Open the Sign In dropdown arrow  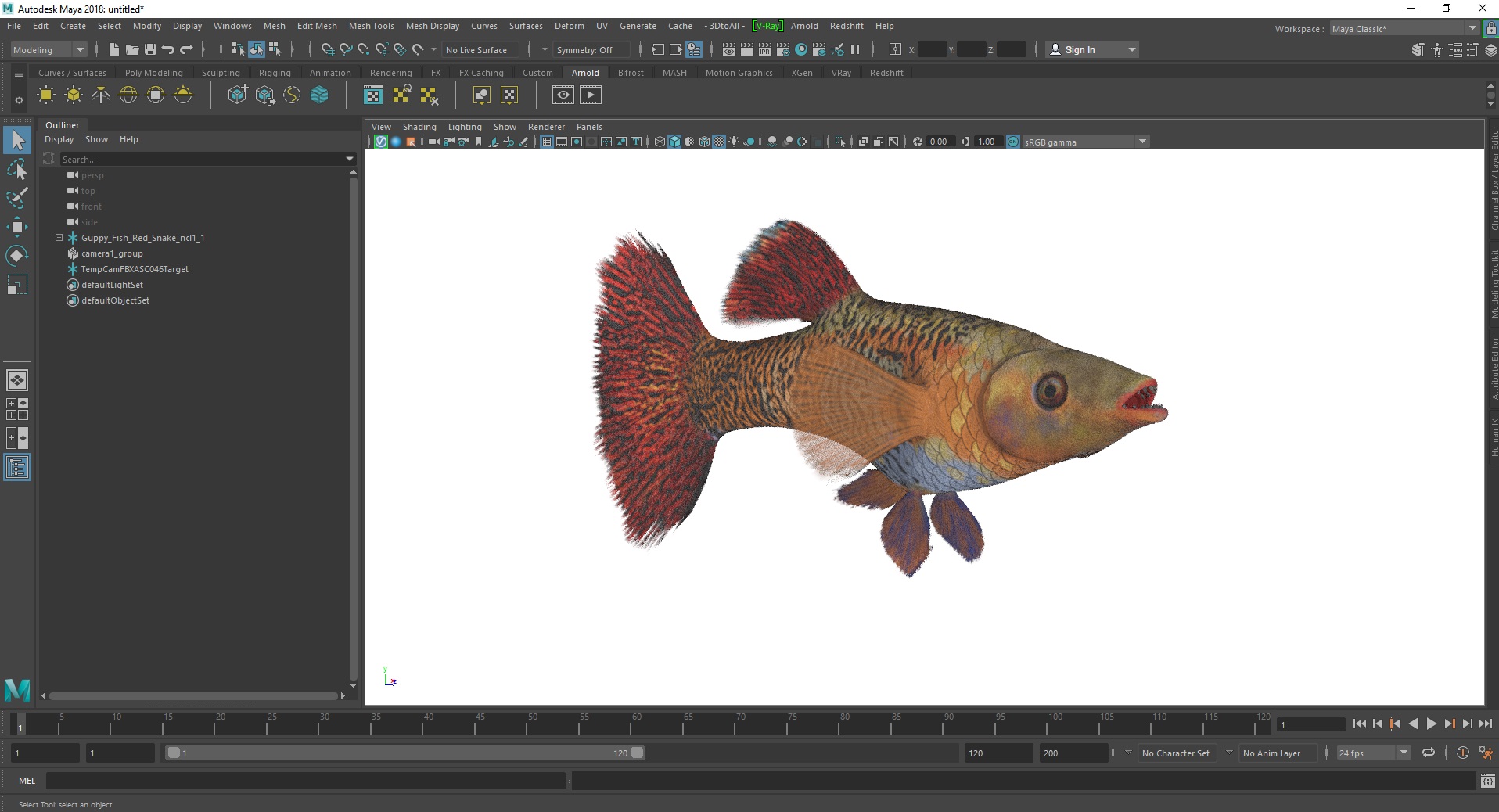[1131, 49]
